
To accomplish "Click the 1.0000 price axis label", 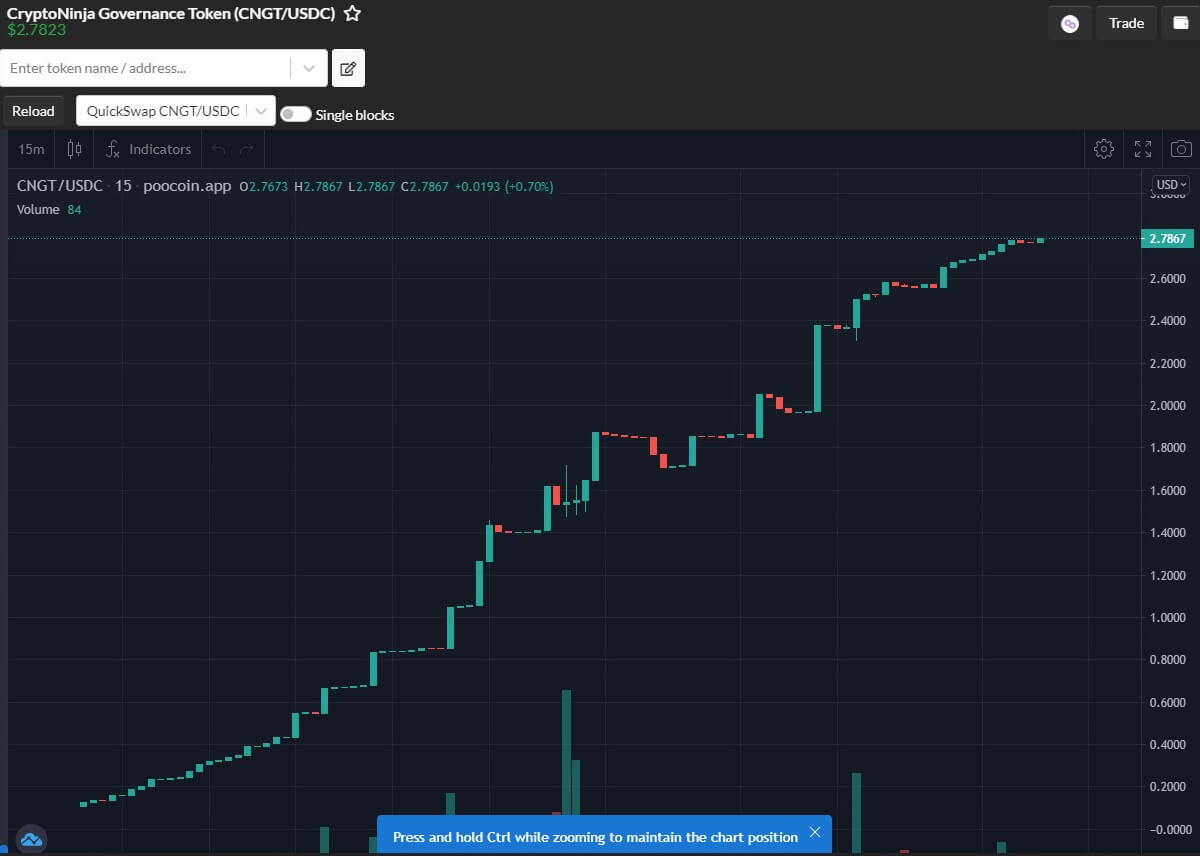I will [x=1169, y=618].
